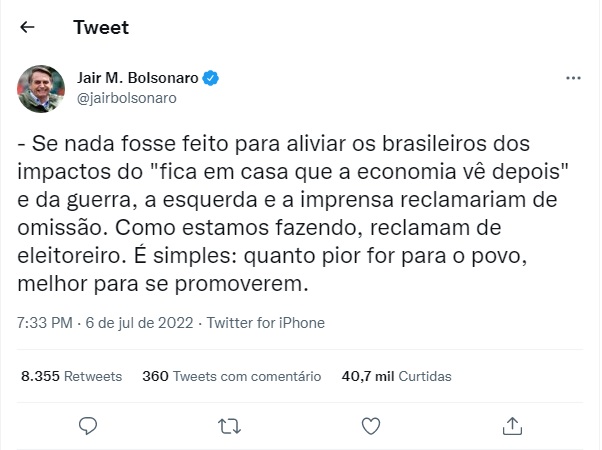Share the tweet via upload arrow icon

click(512, 426)
